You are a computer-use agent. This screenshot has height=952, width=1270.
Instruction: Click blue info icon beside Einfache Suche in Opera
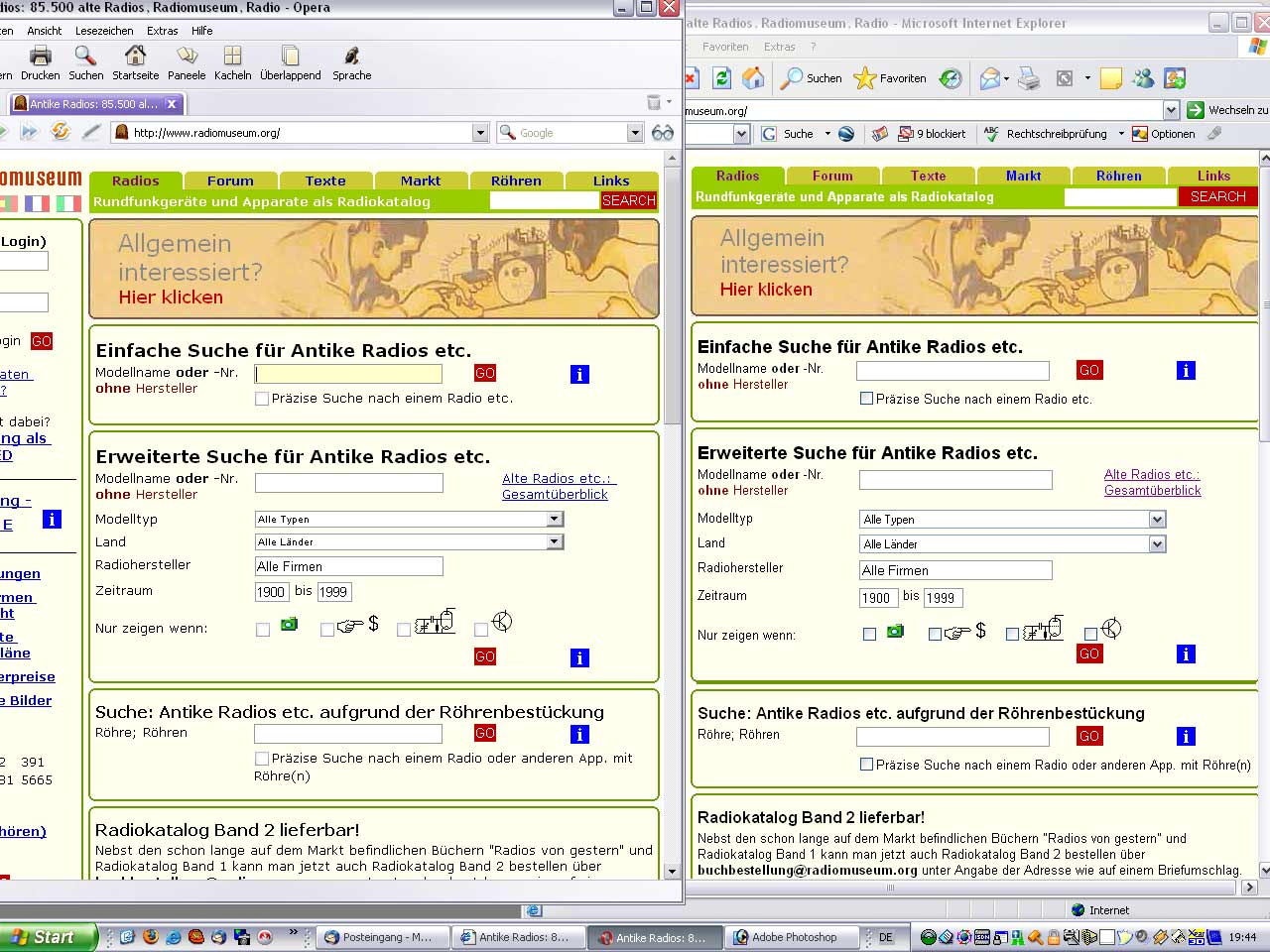[579, 374]
